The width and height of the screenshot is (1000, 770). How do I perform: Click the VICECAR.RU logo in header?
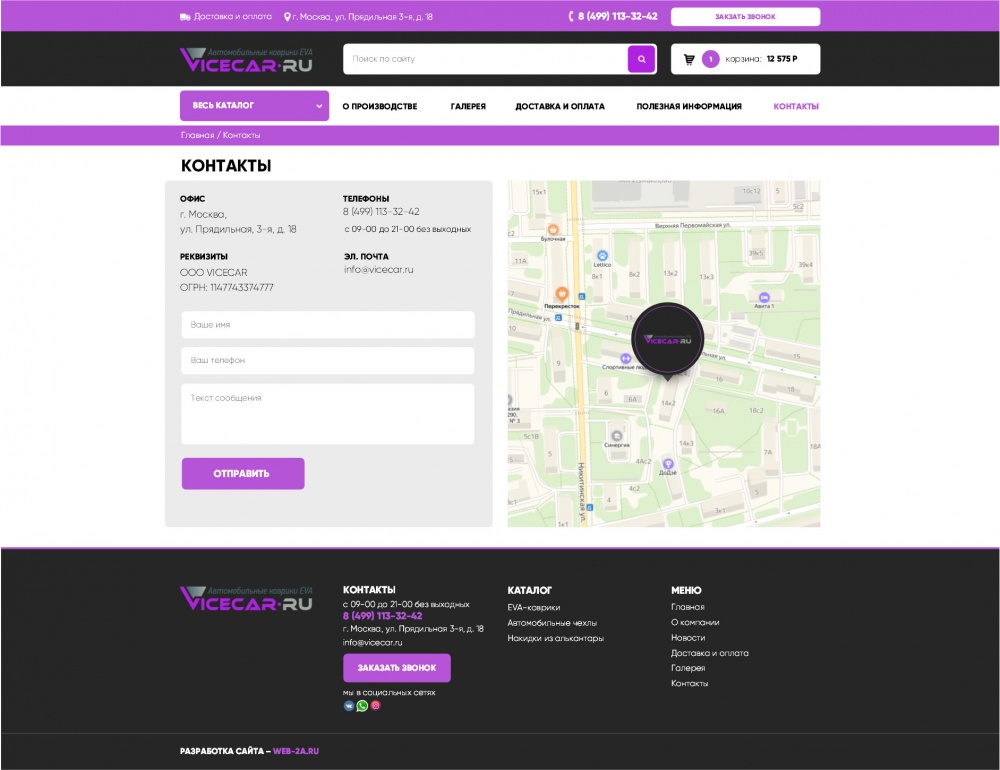[x=246, y=60]
